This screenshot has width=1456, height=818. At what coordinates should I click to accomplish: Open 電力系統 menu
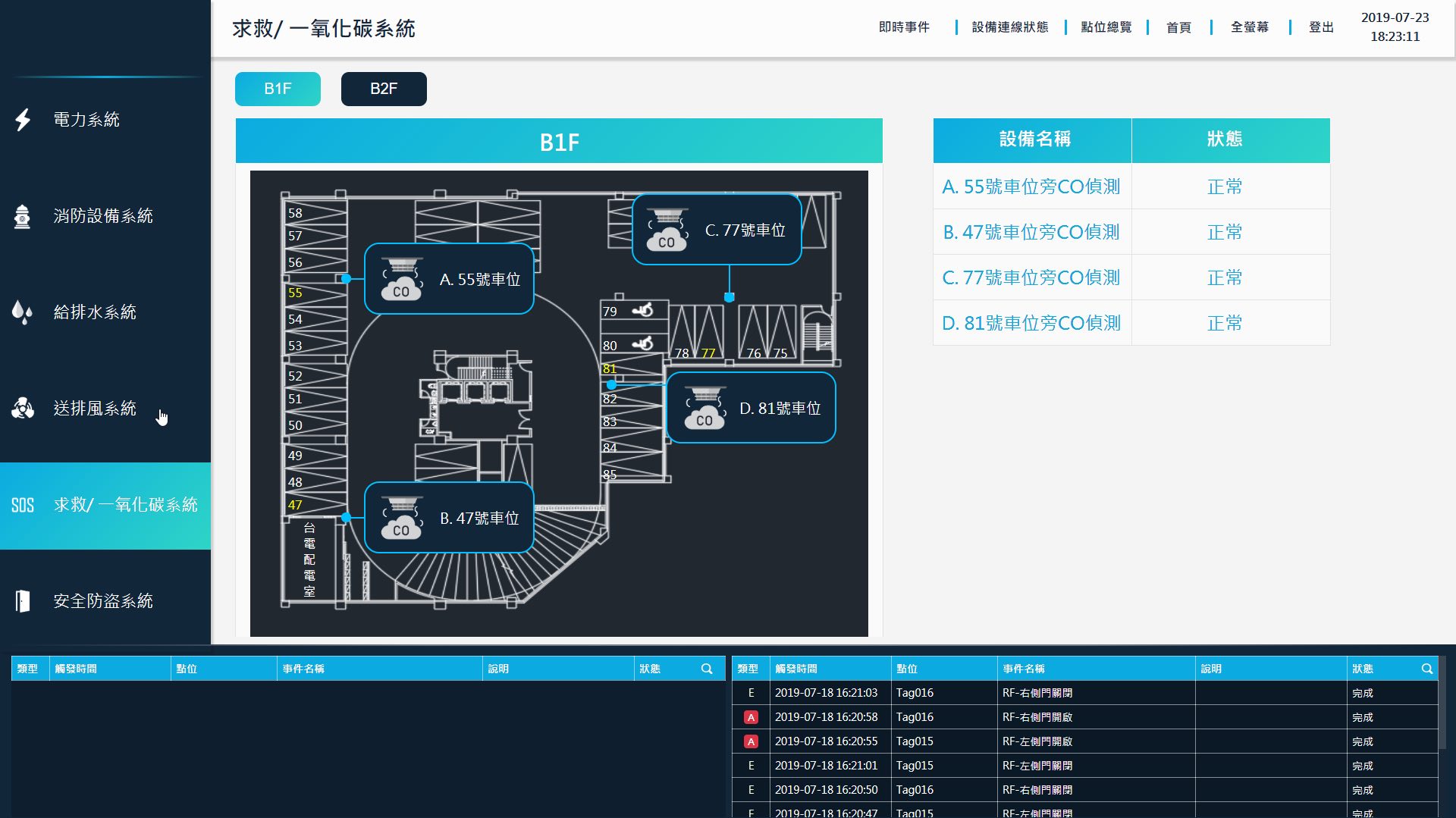click(105, 120)
